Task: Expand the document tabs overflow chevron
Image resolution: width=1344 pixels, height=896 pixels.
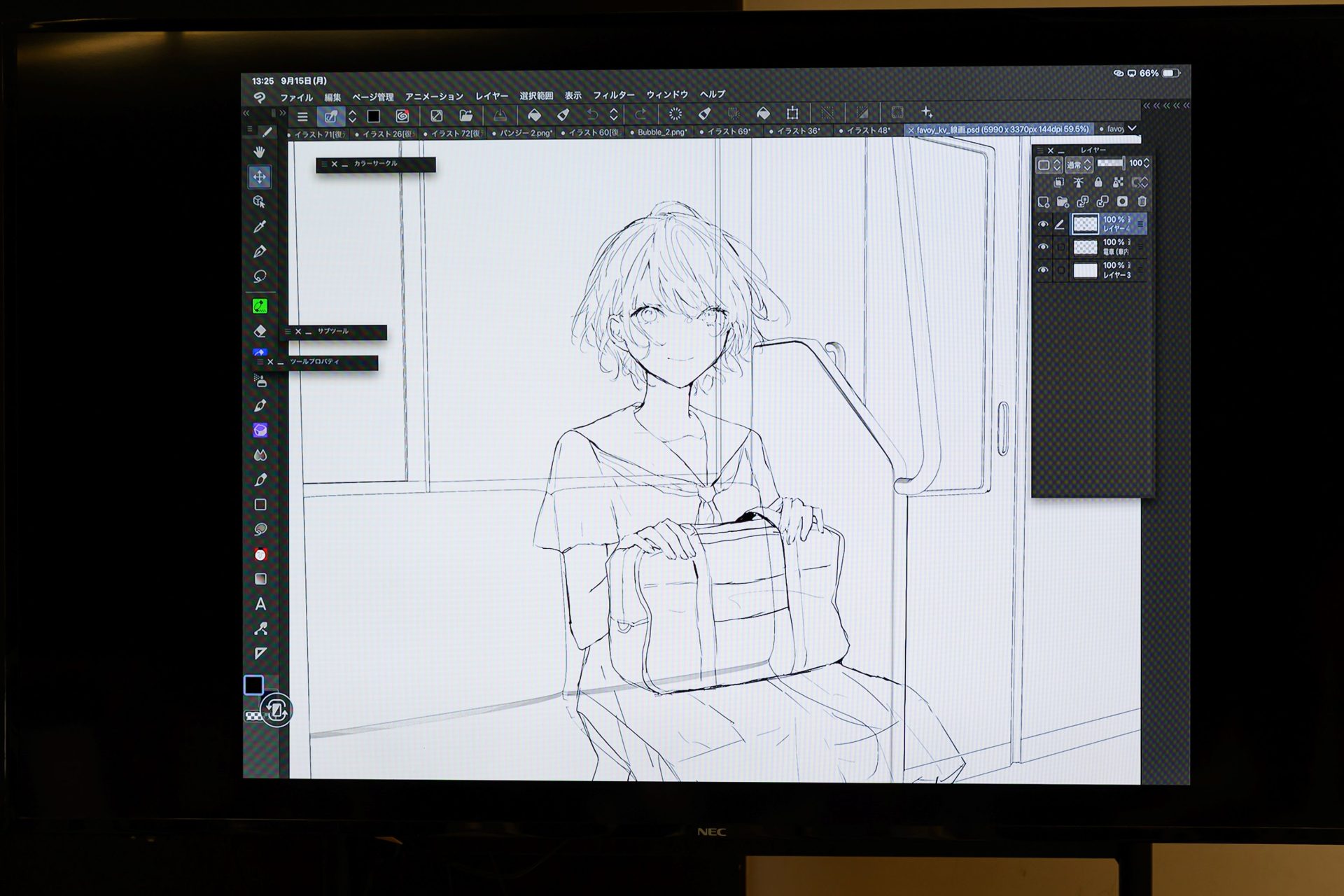Action: 1132,129
